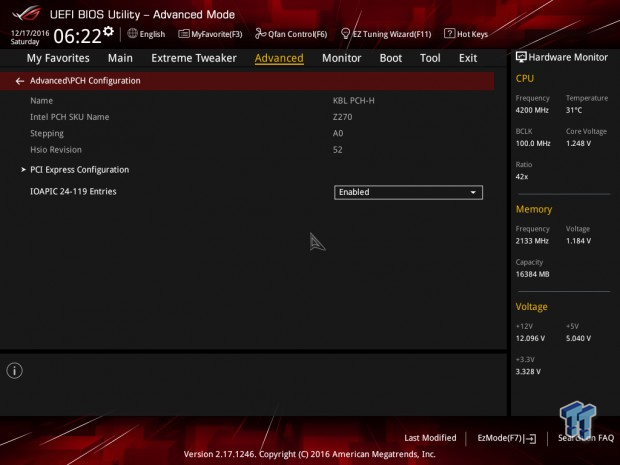Go to the Monitor tab
620x465 pixels.
(342, 58)
